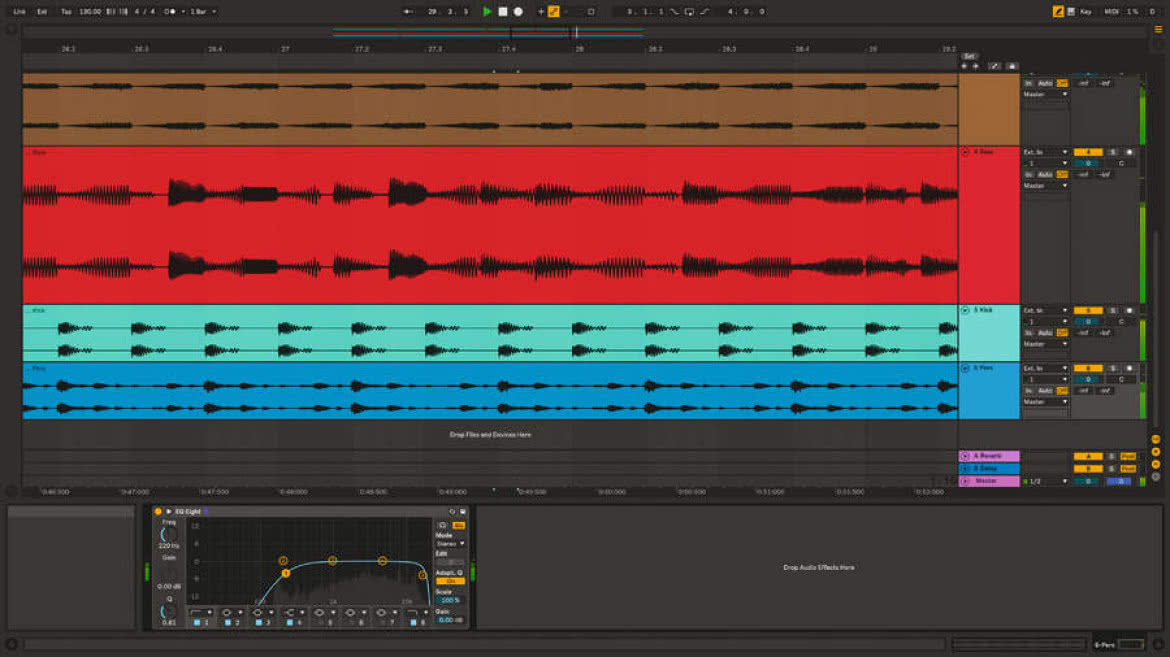Toggle the EQ Eight headphone audition button

442,526
